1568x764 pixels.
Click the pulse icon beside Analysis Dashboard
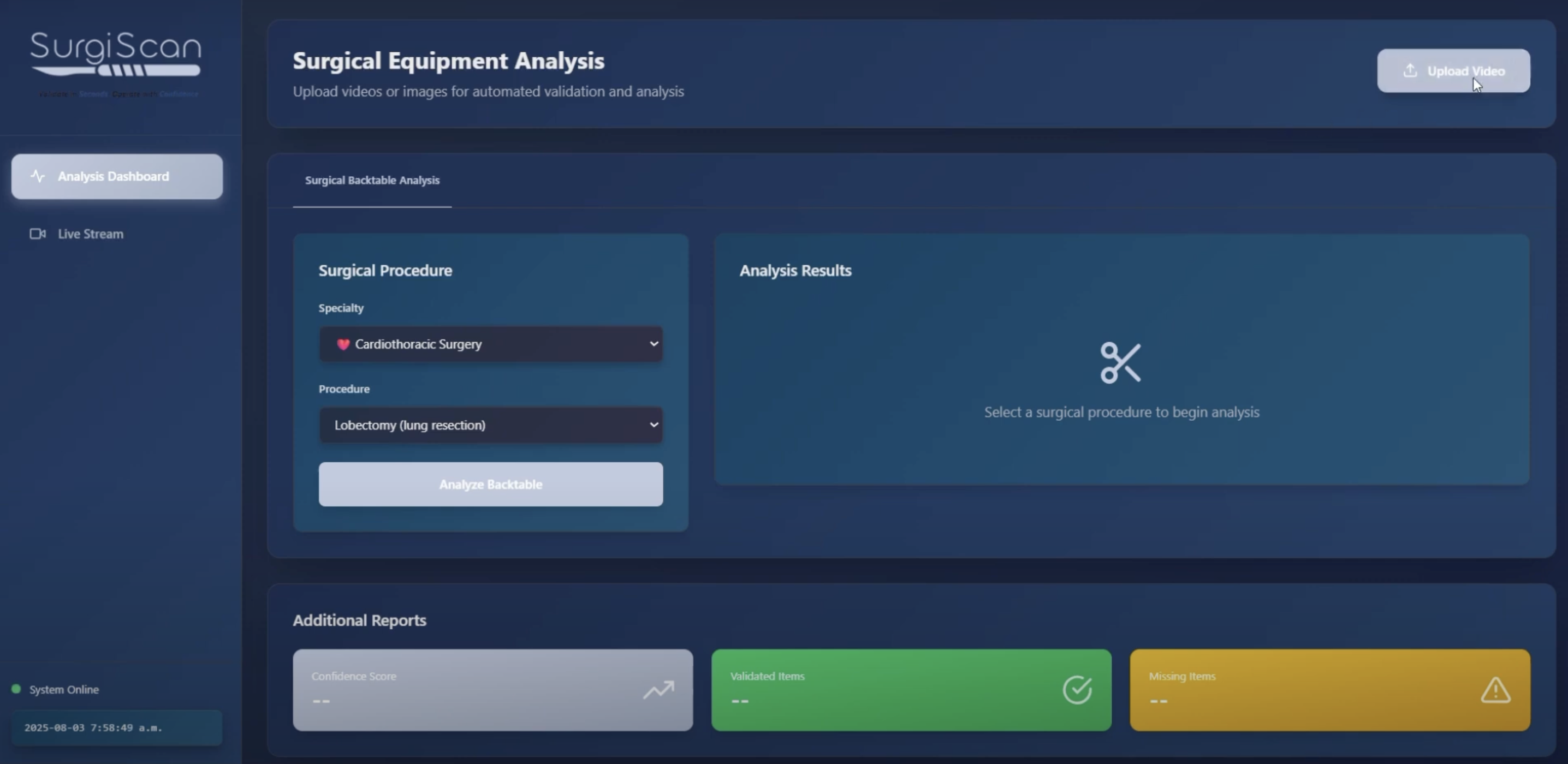click(x=38, y=176)
